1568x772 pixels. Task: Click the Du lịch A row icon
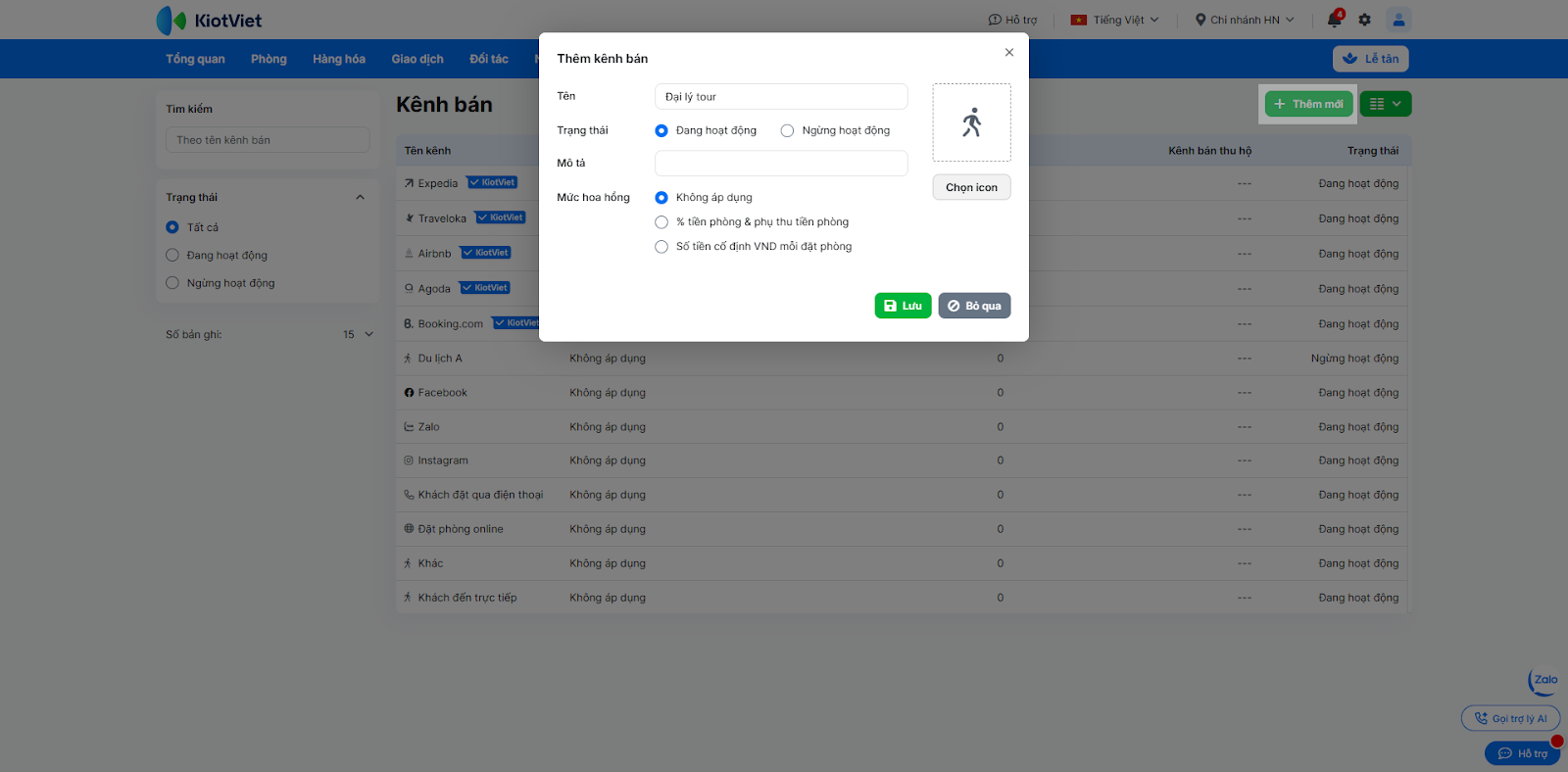click(409, 359)
